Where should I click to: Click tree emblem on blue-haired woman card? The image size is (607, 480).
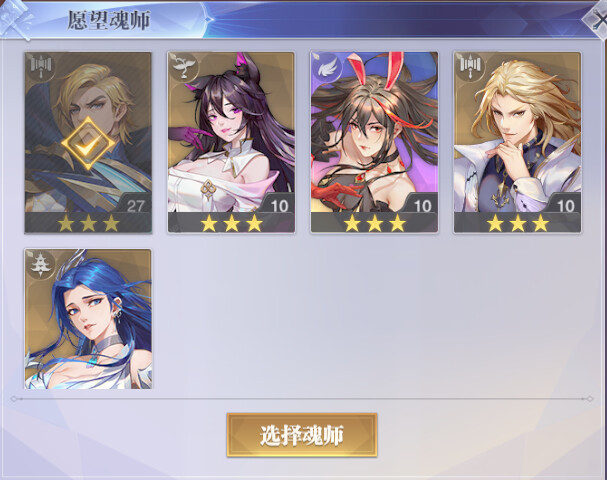[41, 264]
